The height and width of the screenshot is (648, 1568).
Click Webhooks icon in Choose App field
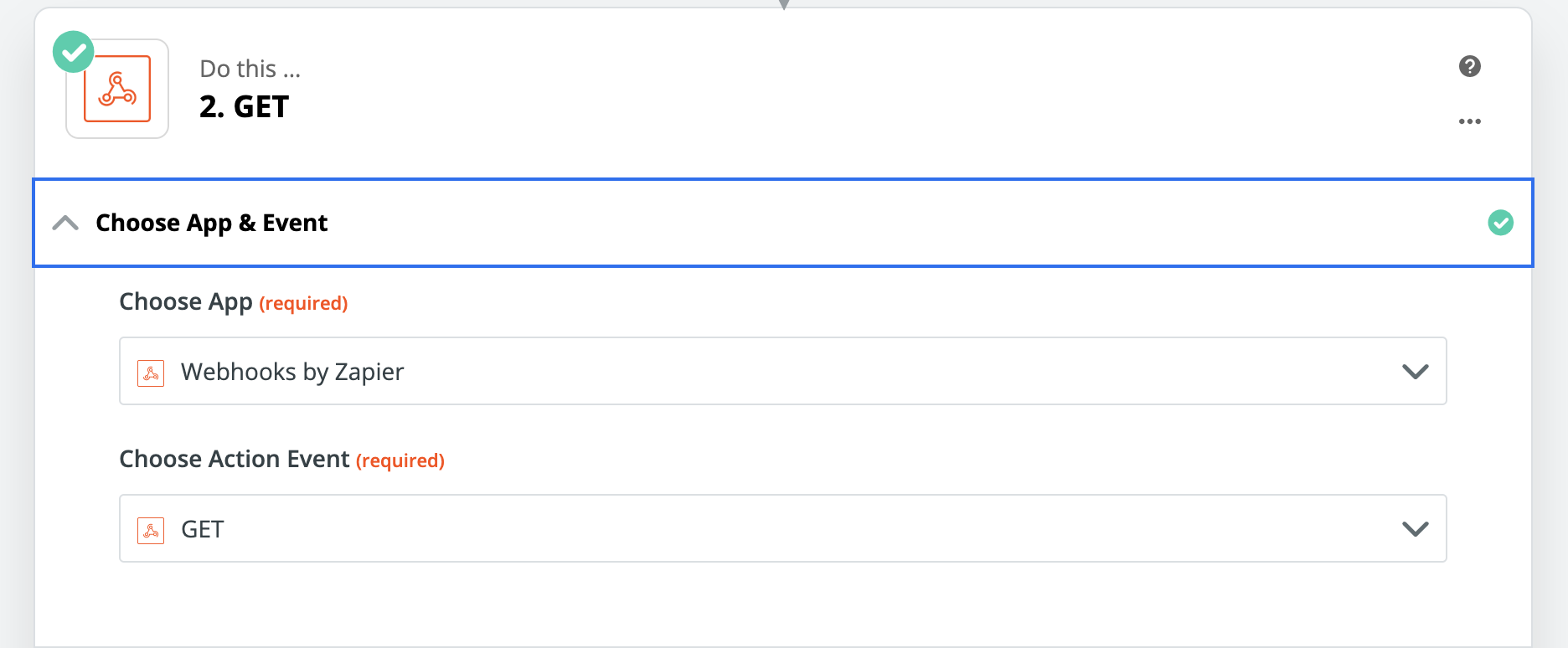pyautogui.click(x=151, y=373)
